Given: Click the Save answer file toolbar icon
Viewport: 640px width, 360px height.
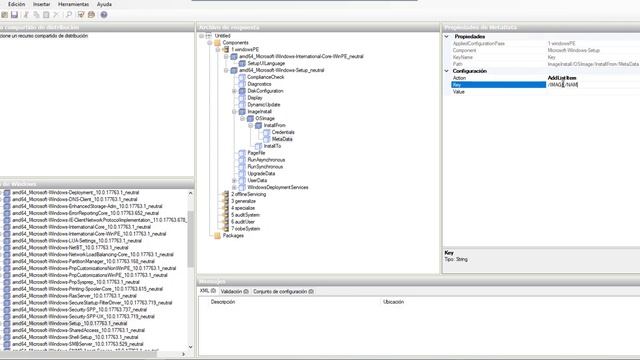Looking at the screenshot, I should [14, 15].
